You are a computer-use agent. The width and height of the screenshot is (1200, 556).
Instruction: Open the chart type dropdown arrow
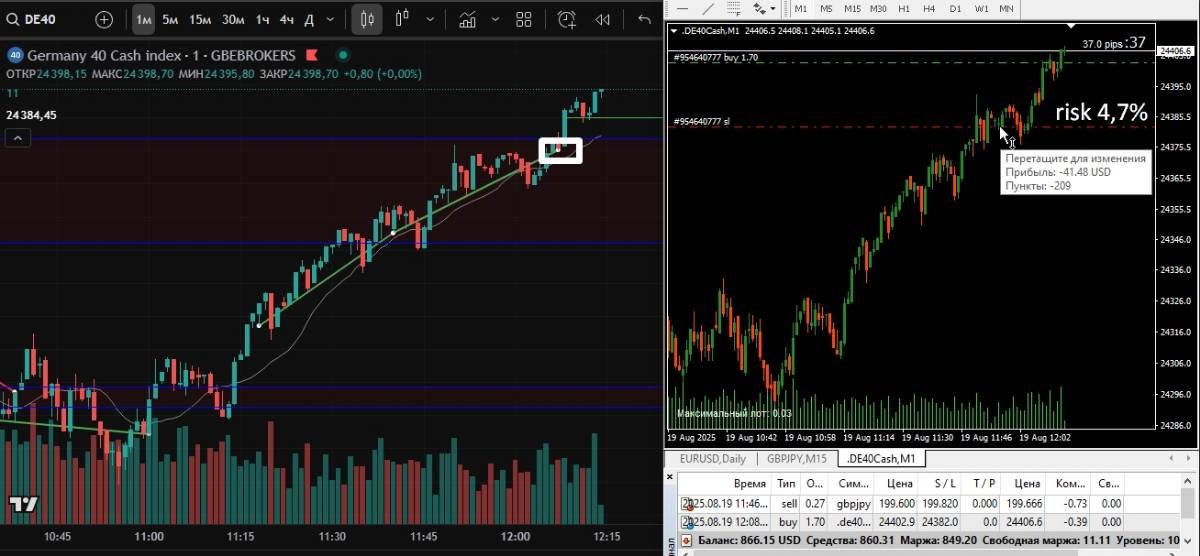(430, 19)
